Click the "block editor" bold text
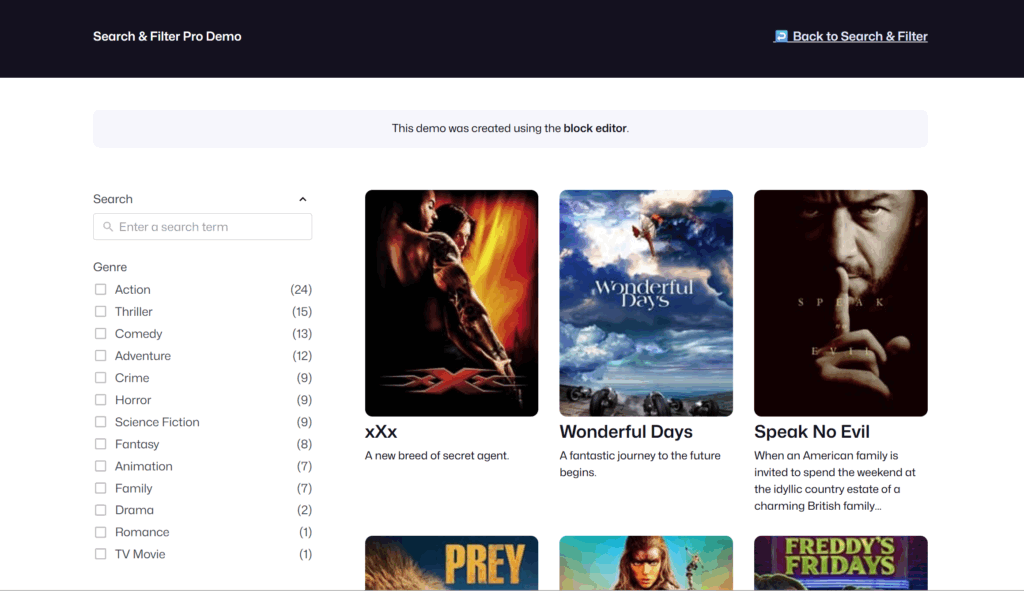The width and height of the screenshot is (1024, 591). click(x=595, y=129)
